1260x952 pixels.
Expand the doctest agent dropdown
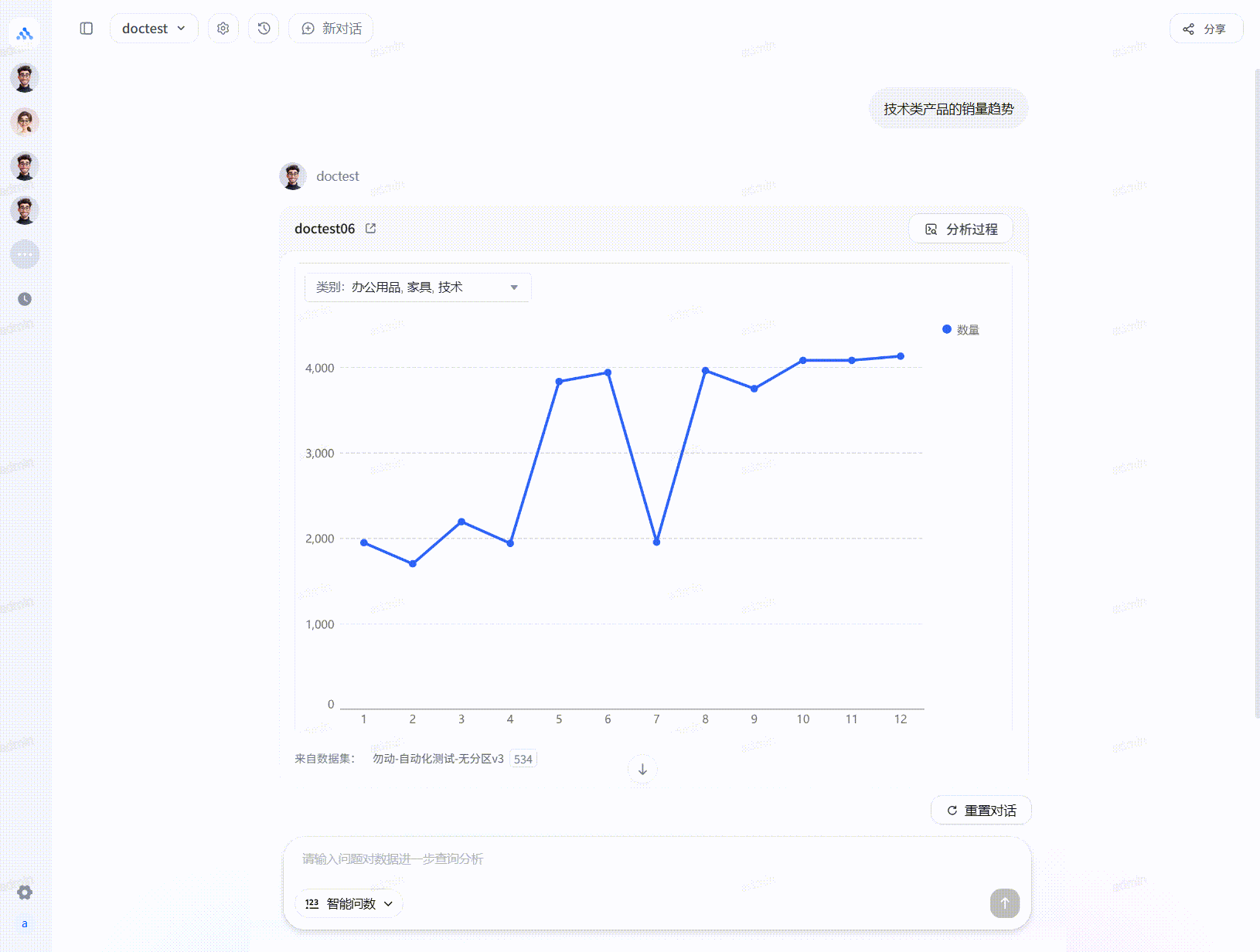coord(154,29)
